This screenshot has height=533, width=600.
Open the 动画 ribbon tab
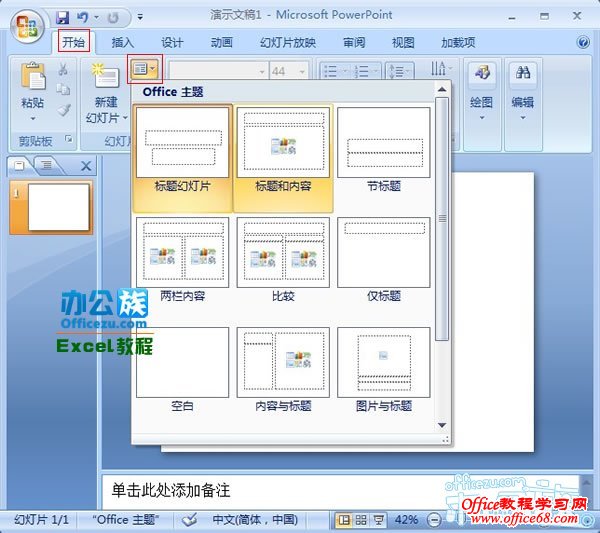pos(222,42)
